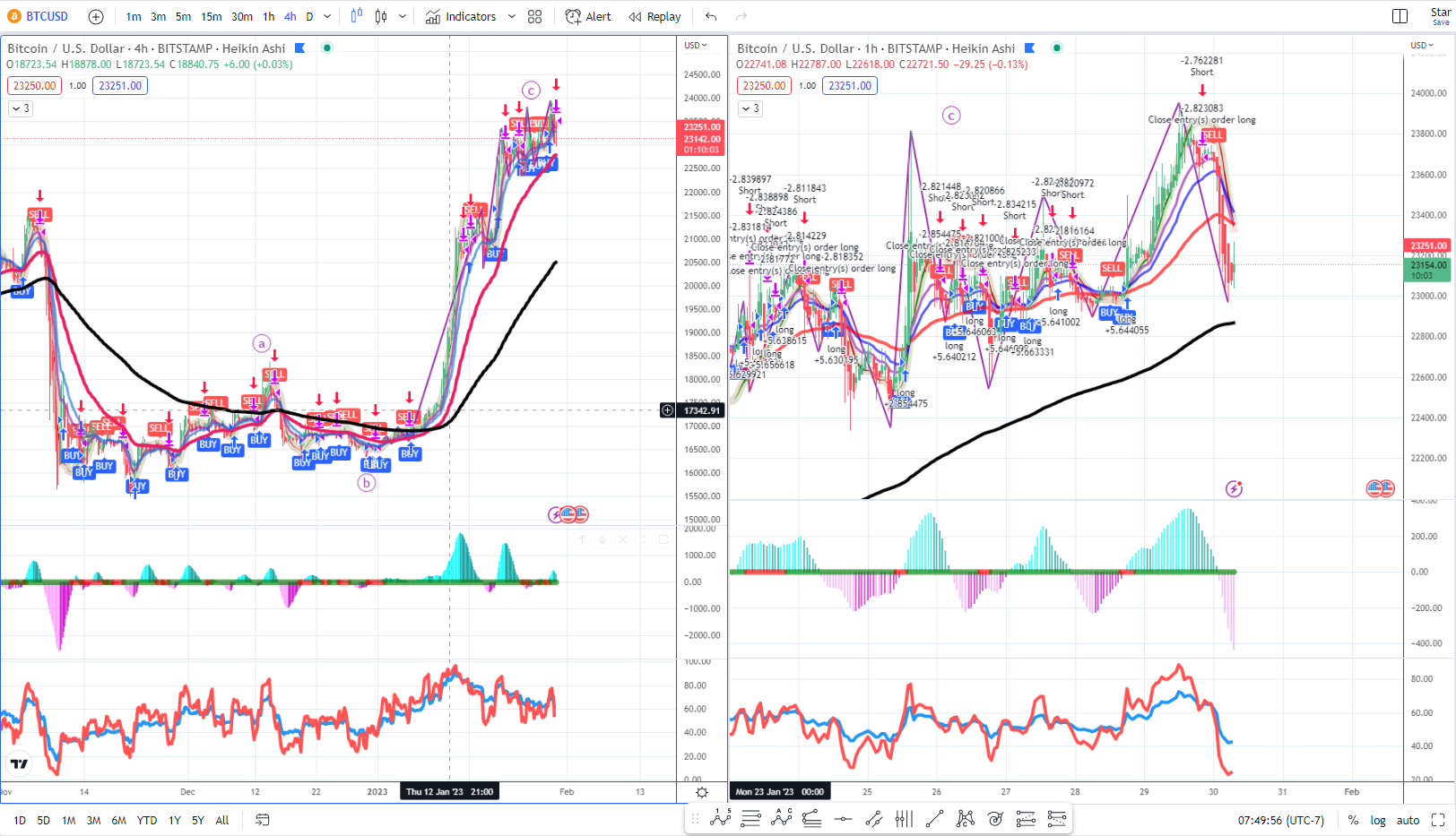Select the 6M date range

pos(119,820)
